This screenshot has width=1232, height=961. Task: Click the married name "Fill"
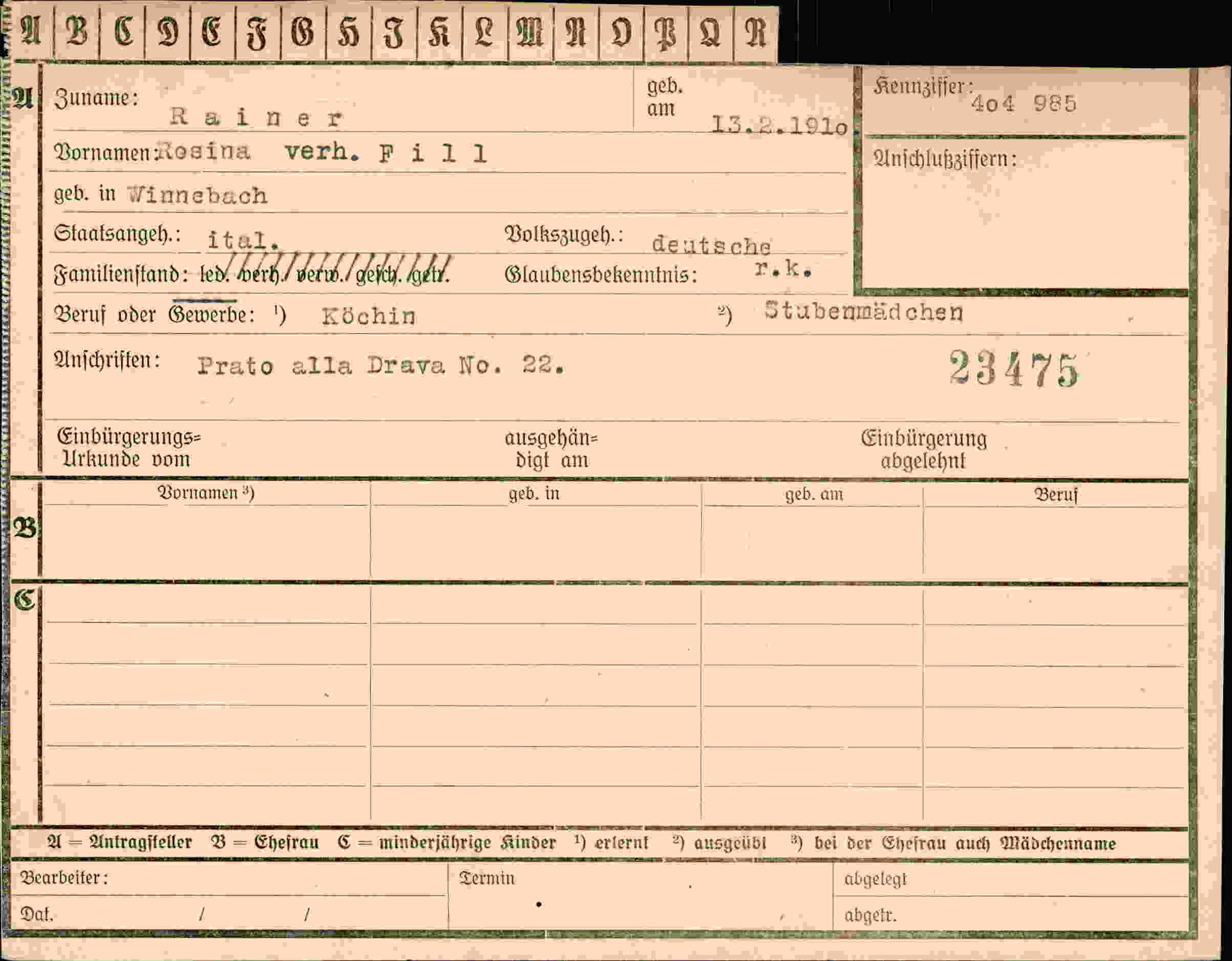433,154
